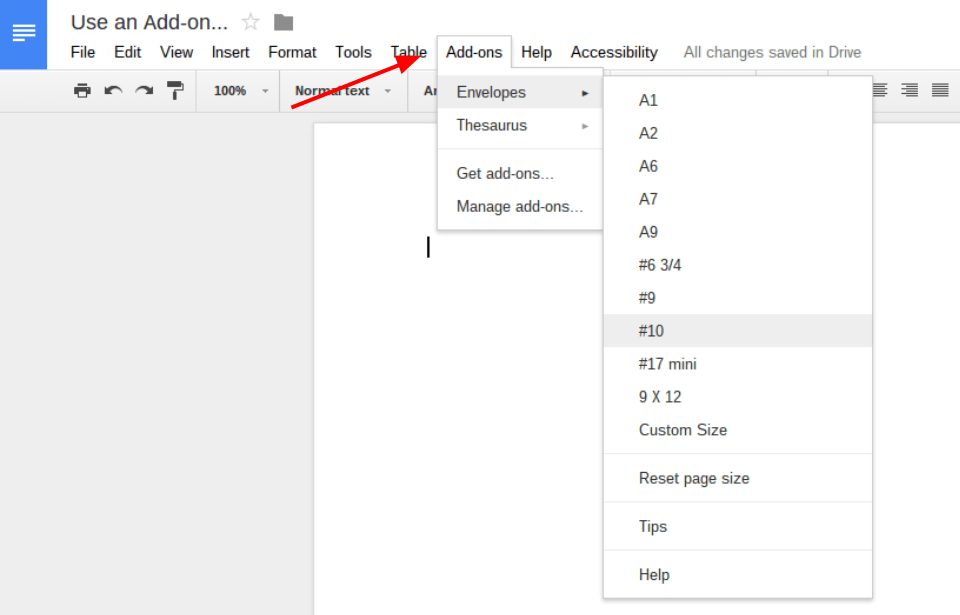
Task: Select the Print icon
Action: pos(83,90)
